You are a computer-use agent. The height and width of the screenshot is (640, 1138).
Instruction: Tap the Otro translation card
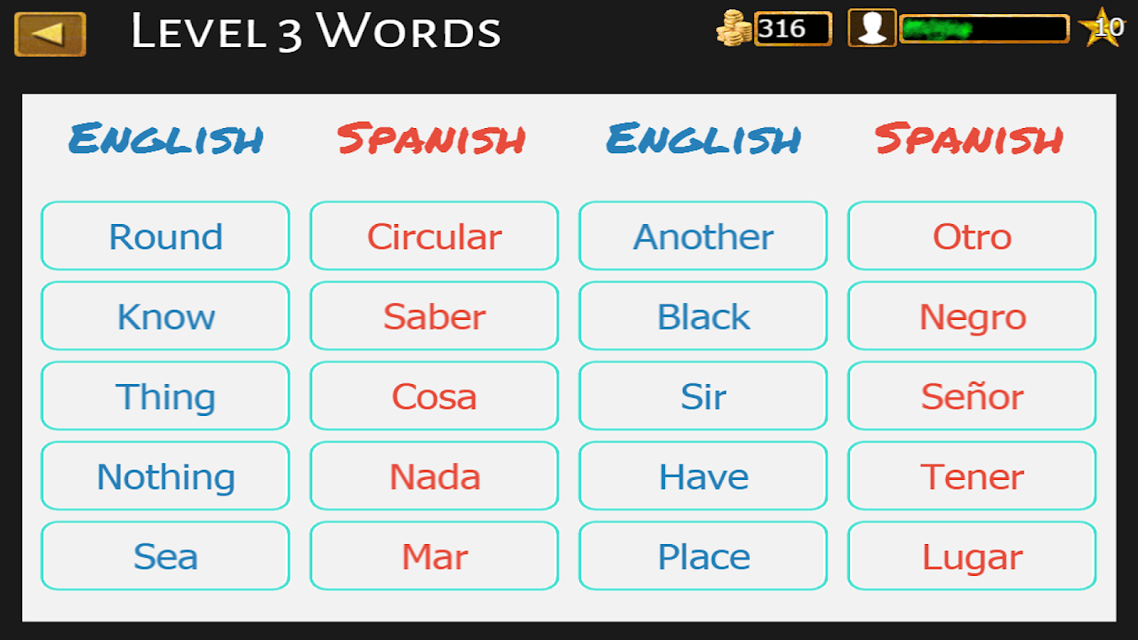click(x=972, y=236)
